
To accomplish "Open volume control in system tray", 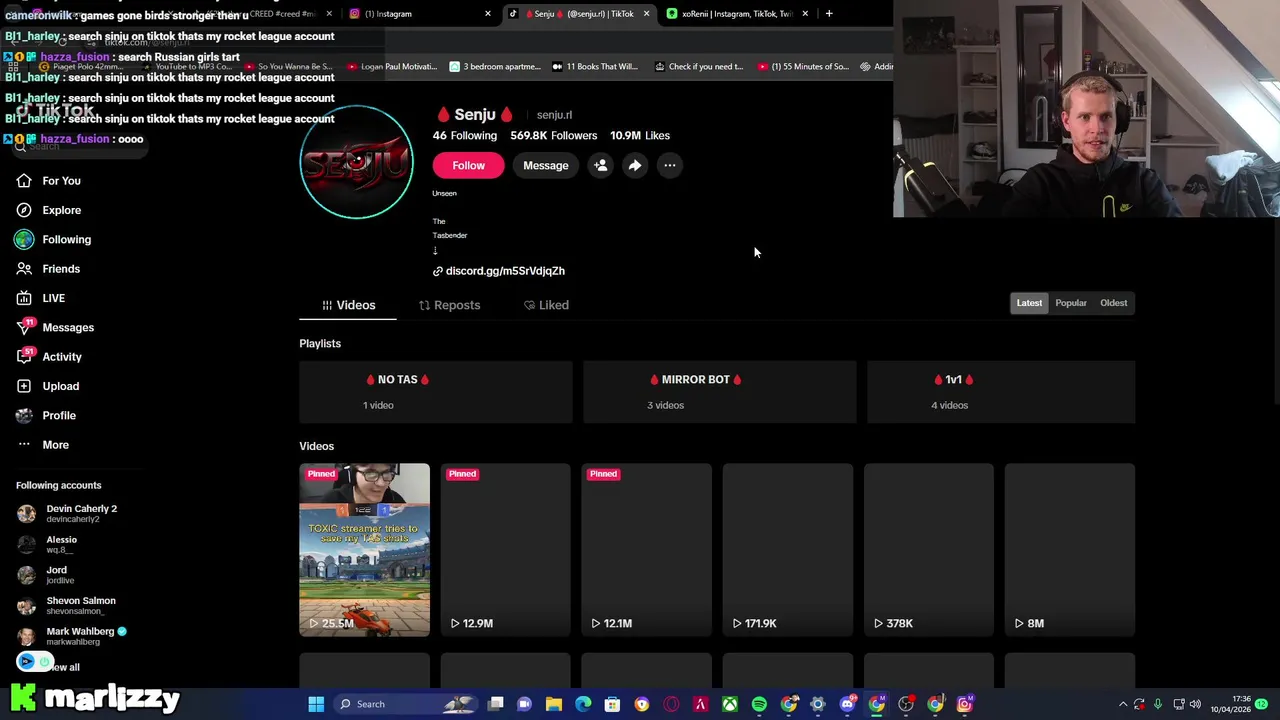I will [1195, 704].
